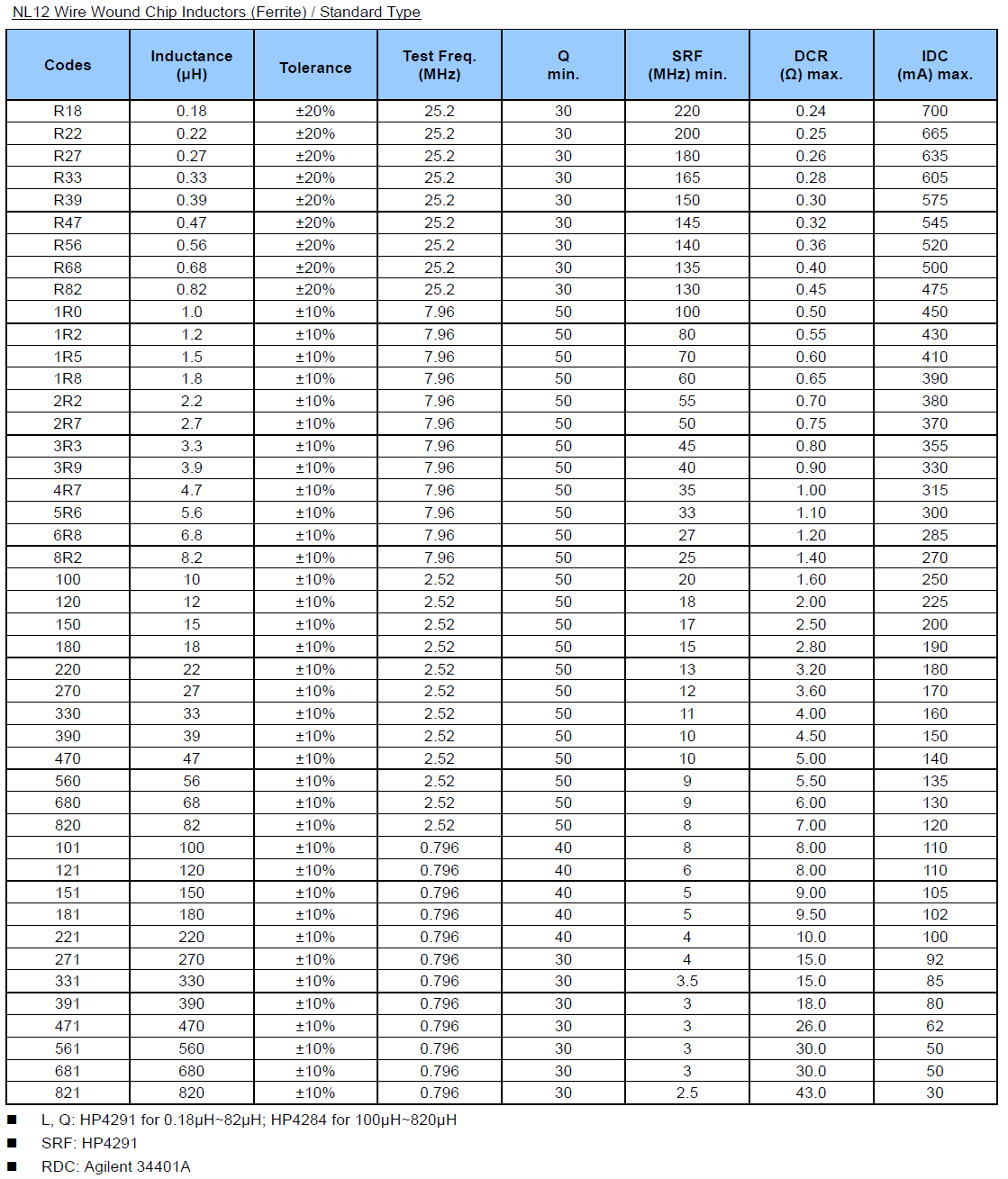Select code cell '5R6'

[68, 512]
